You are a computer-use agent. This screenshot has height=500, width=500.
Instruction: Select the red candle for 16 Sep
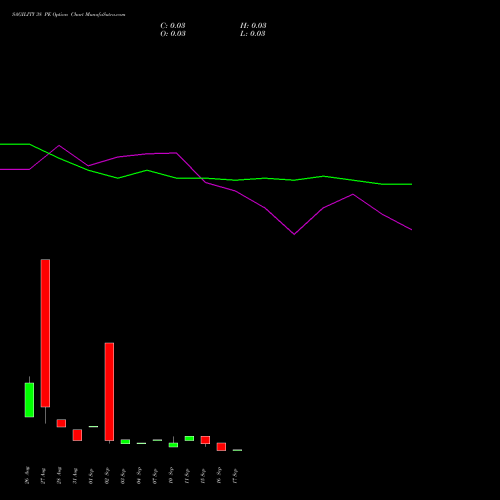tap(221, 447)
